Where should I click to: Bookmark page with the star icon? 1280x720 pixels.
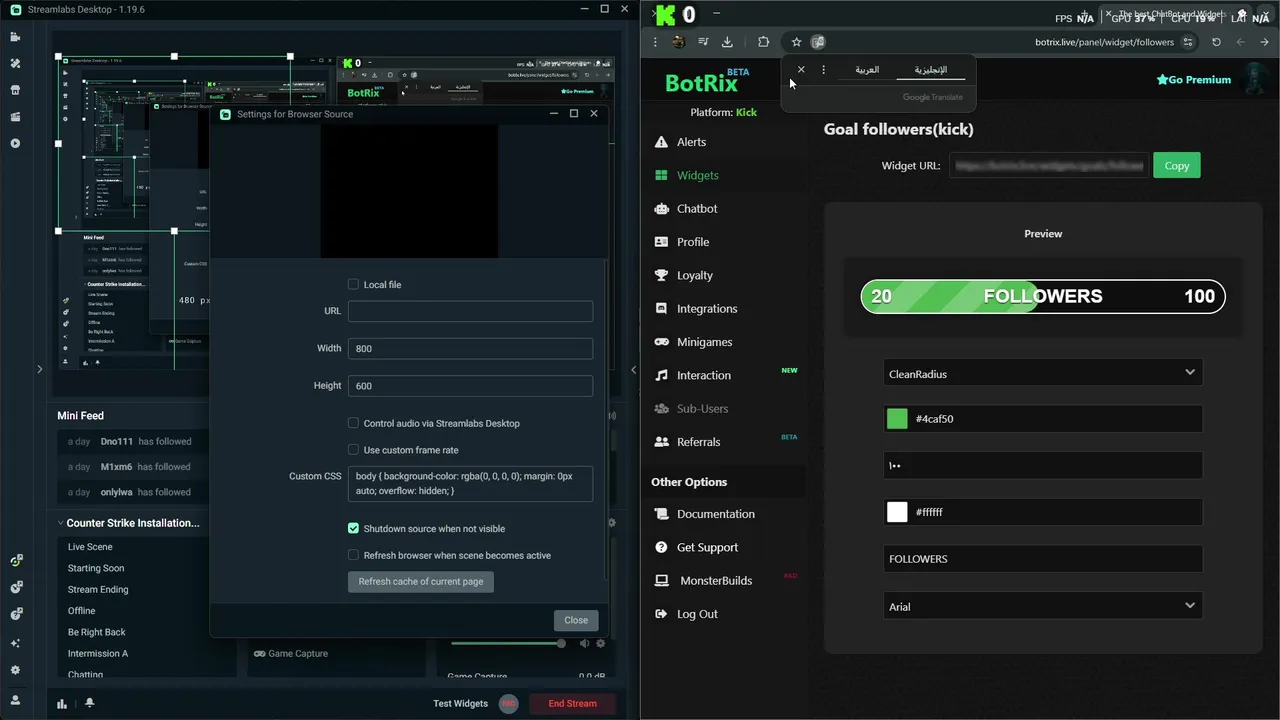796,42
